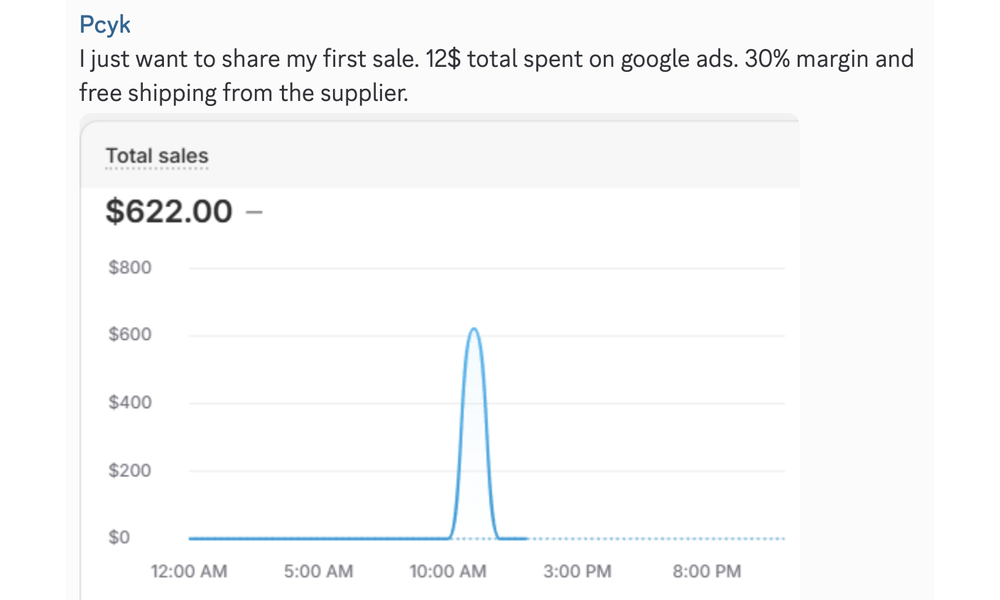Click the flat blue sales line near 5:00 AM
1000x600 pixels.
pyautogui.click(x=319, y=538)
